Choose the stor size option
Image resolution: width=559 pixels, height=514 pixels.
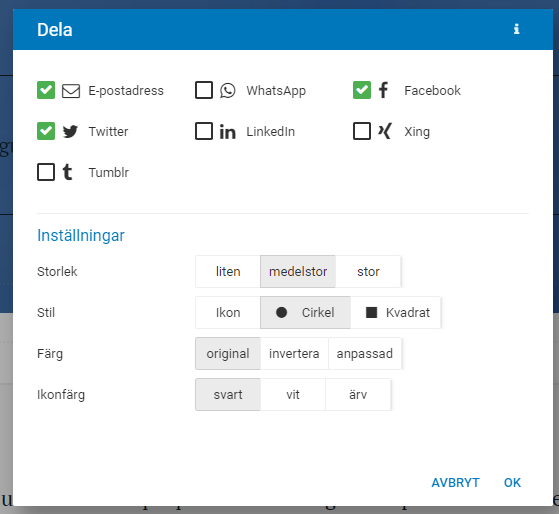pyautogui.click(x=368, y=272)
